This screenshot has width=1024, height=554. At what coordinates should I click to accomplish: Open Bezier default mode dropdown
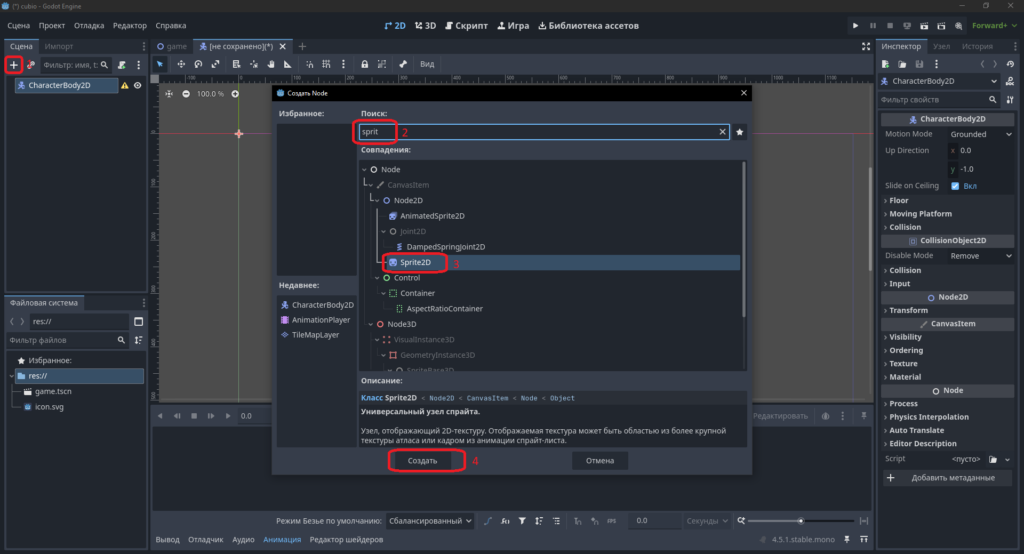pyautogui.click(x=430, y=521)
